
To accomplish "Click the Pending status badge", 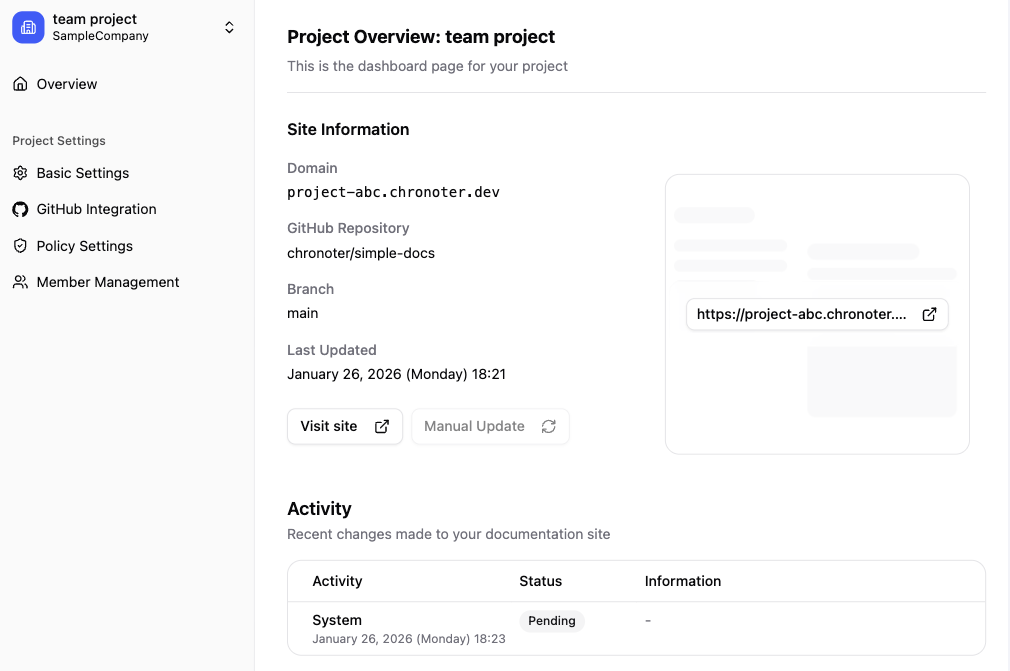I will point(552,621).
